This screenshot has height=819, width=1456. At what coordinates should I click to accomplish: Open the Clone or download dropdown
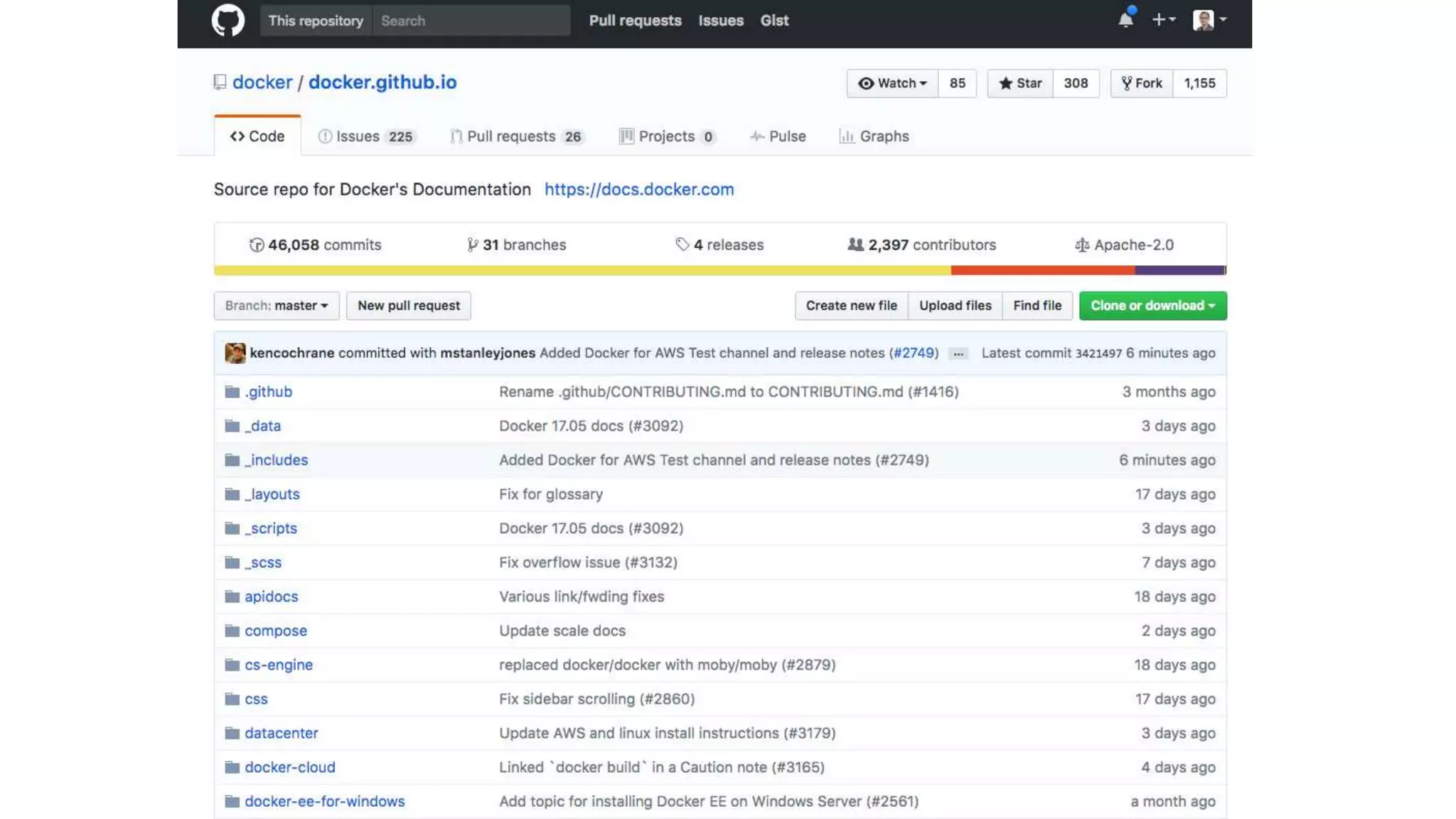(x=1152, y=306)
